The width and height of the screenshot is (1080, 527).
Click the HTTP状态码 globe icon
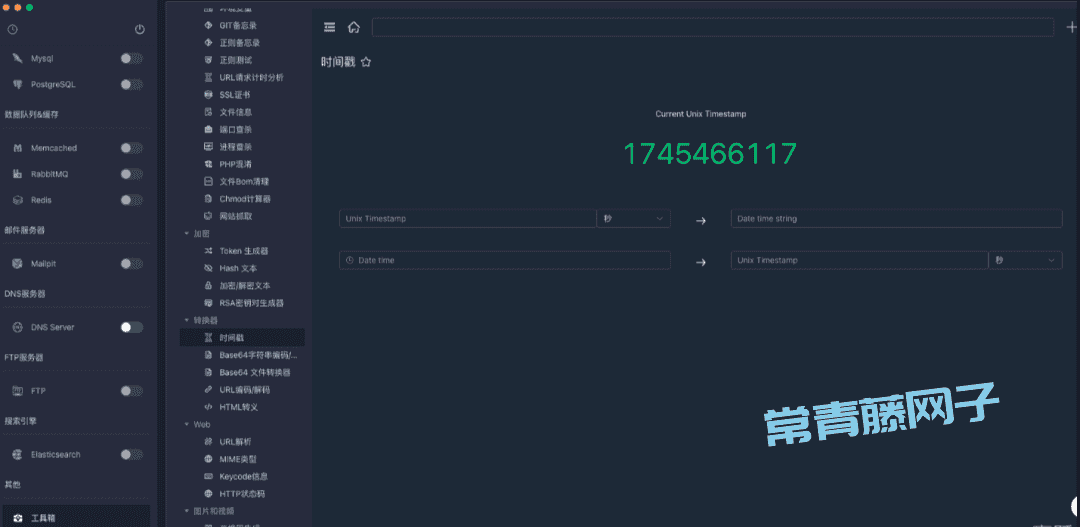(x=208, y=494)
